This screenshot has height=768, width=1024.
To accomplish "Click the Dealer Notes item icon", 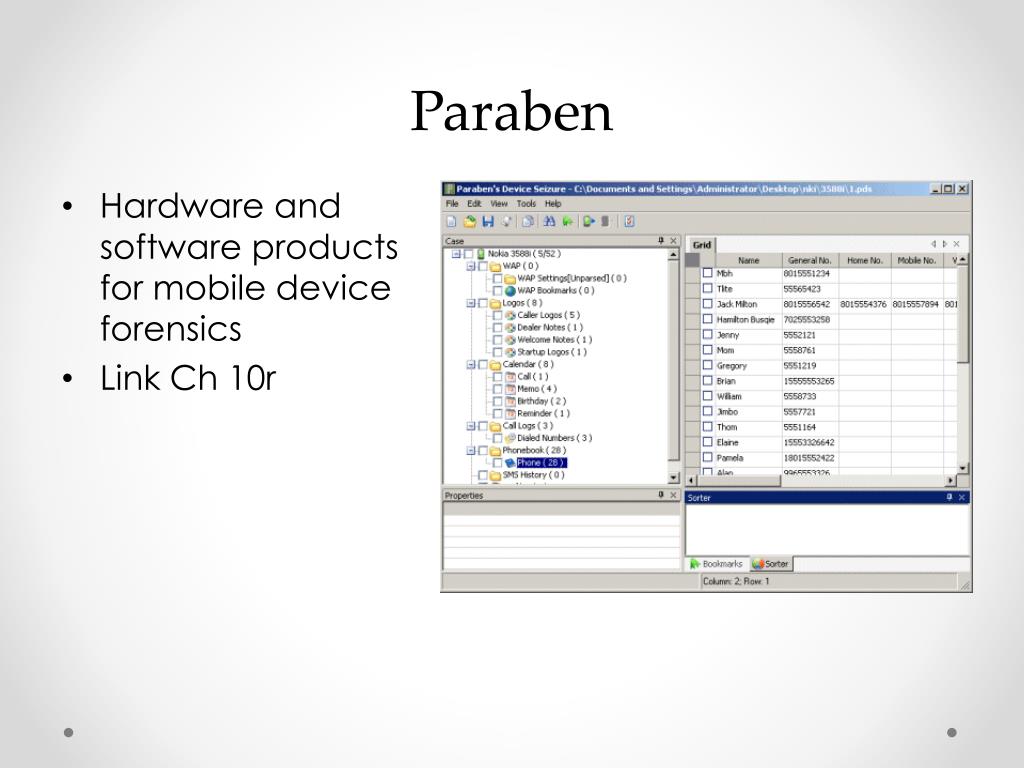I will [x=510, y=328].
